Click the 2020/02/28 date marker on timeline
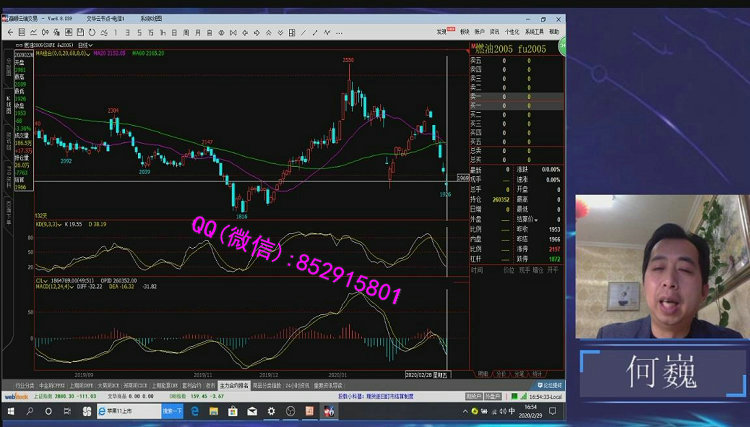Viewport: 750px width, 427px height. tap(417, 374)
